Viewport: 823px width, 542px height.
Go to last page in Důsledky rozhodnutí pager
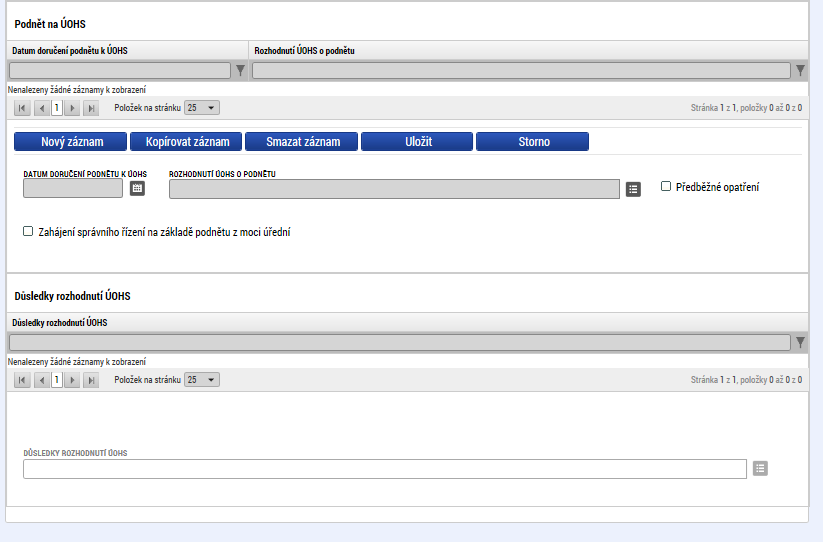tap(91, 380)
